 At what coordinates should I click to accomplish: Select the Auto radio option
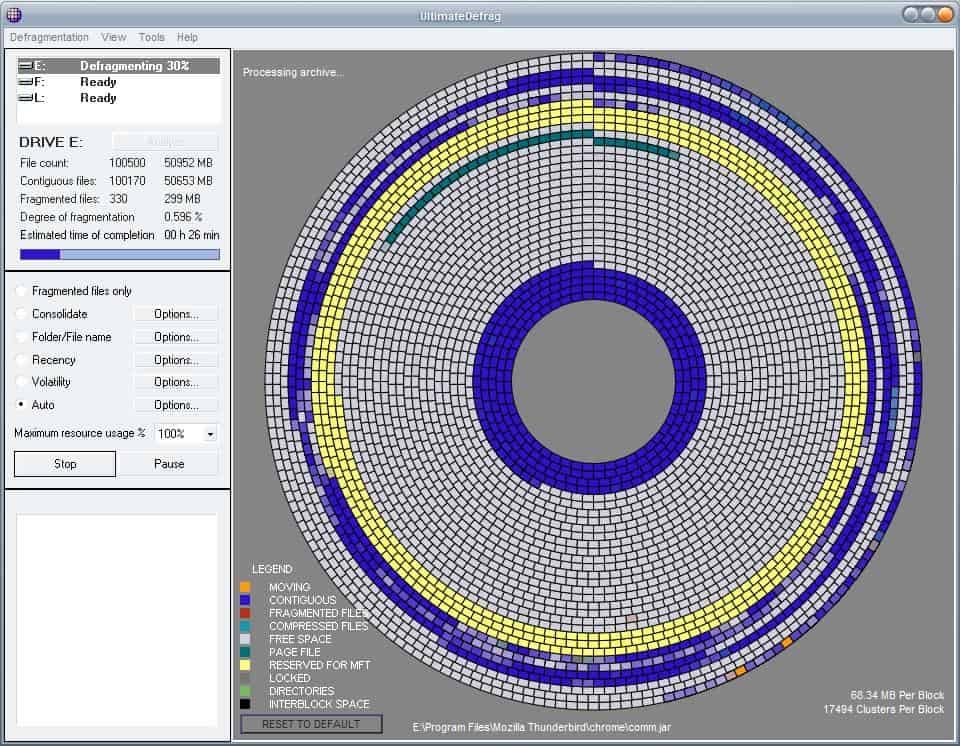21,405
